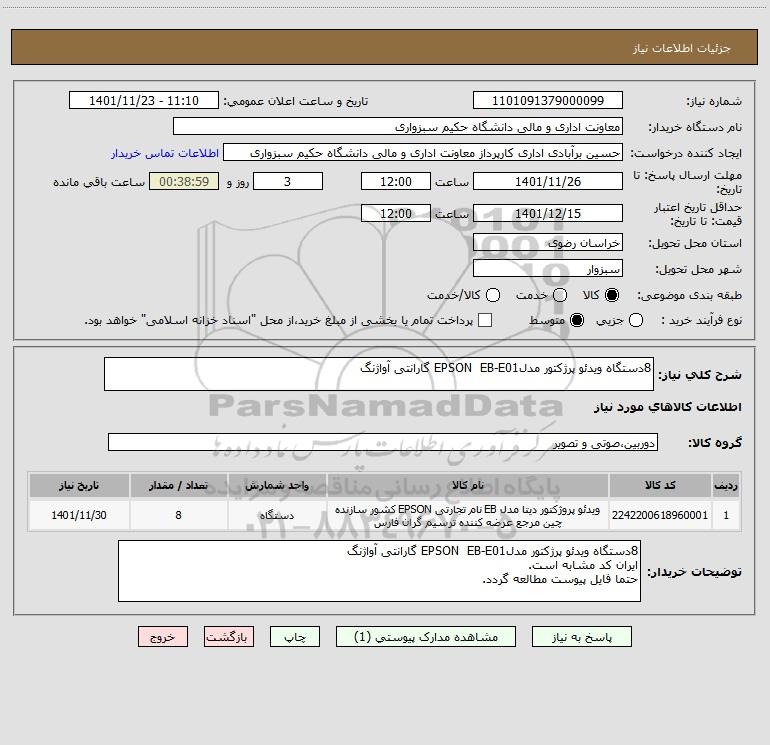Image resolution: width=770 pixels, height=745 pixels.
Task: Click the ایجاد کننده درخواست field
Action: pos(423,153)
